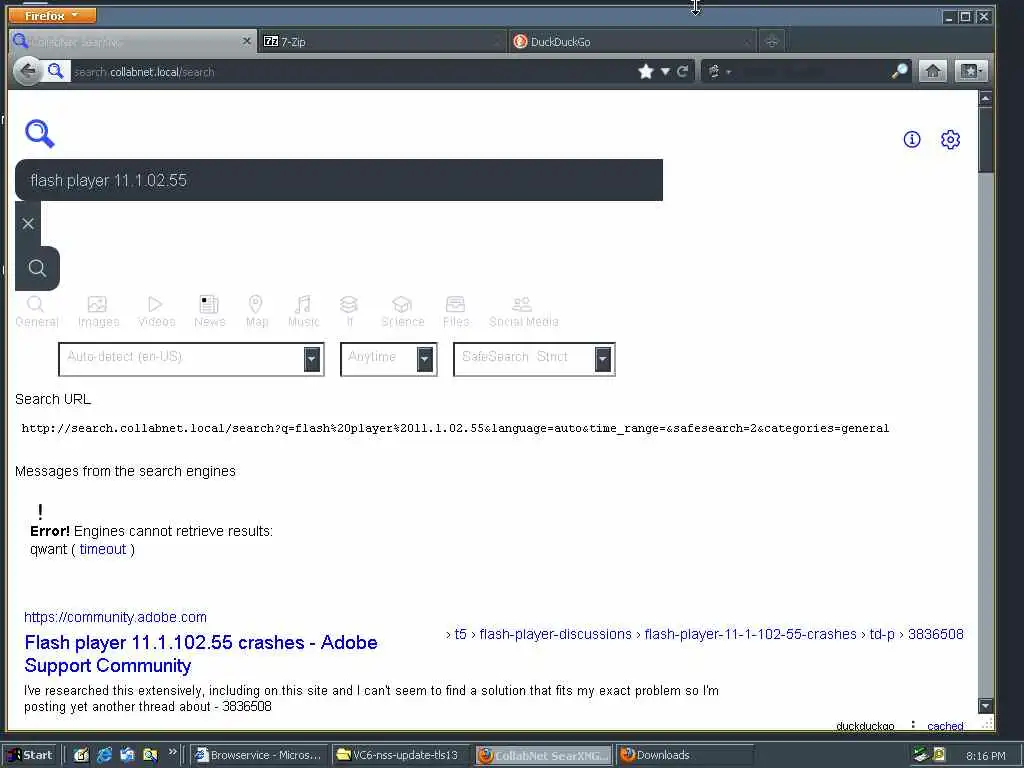Image resolution: width=1024 pixels, height=768 pixels.
Task: Open the search engine selector dropdown
Action: click(719, 72)
